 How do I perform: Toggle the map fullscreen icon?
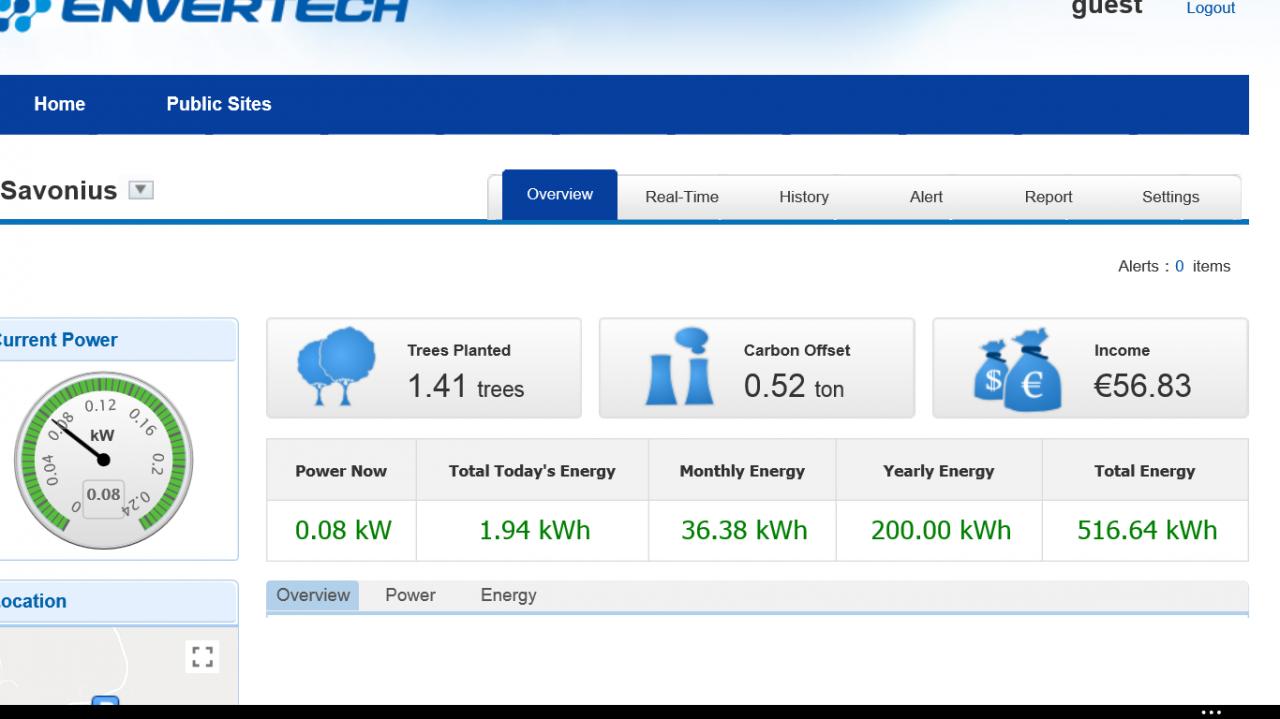tap(203, 657)
